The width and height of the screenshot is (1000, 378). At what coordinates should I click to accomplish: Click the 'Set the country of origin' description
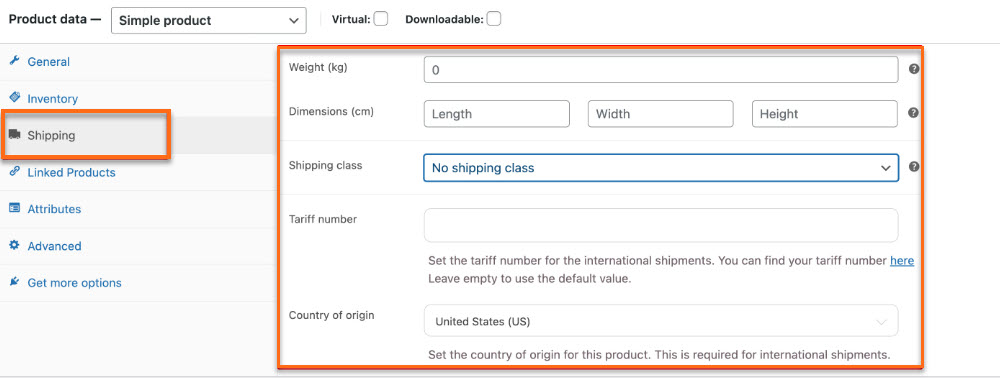coord(659,354)
